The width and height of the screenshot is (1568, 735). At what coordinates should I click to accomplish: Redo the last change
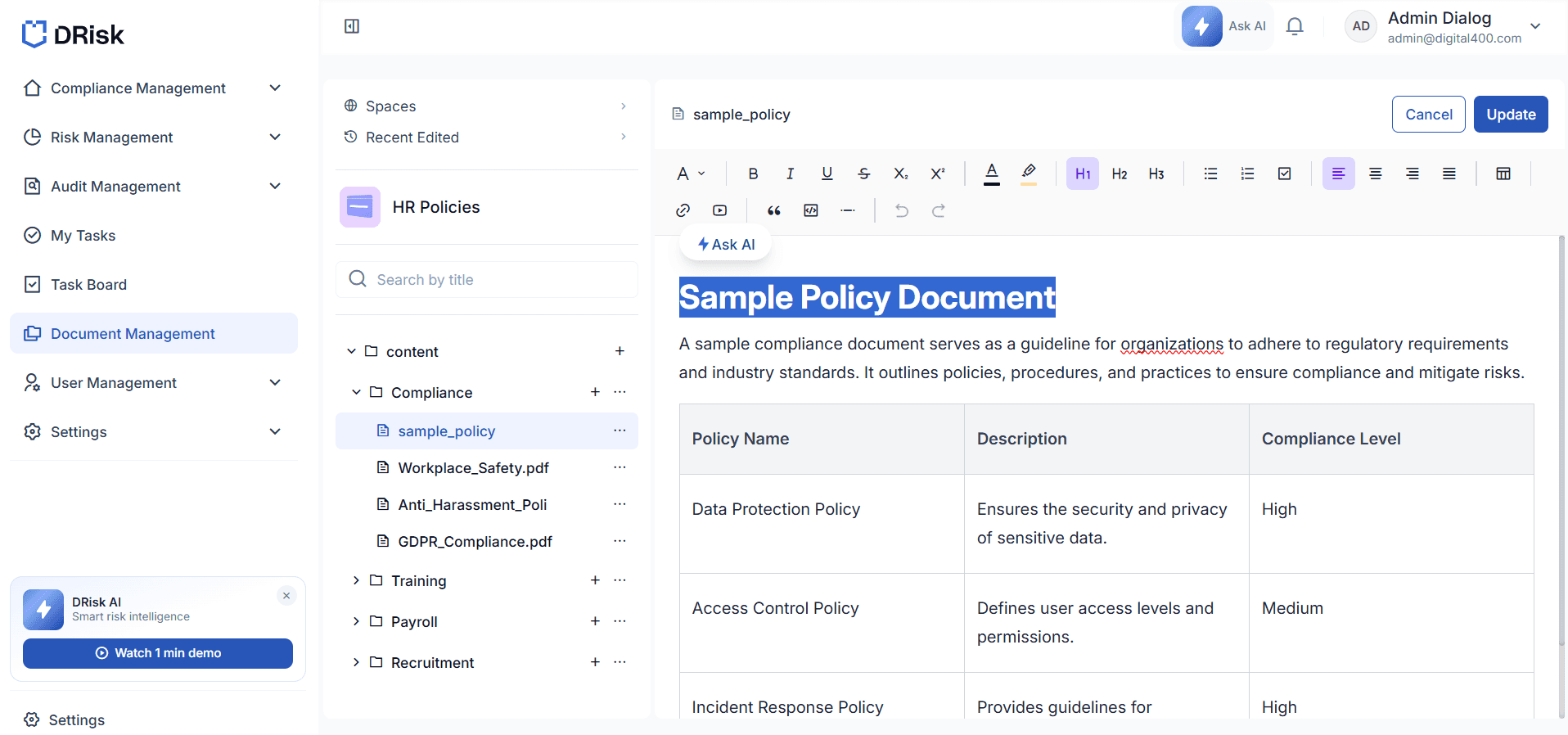pos(939,210)
